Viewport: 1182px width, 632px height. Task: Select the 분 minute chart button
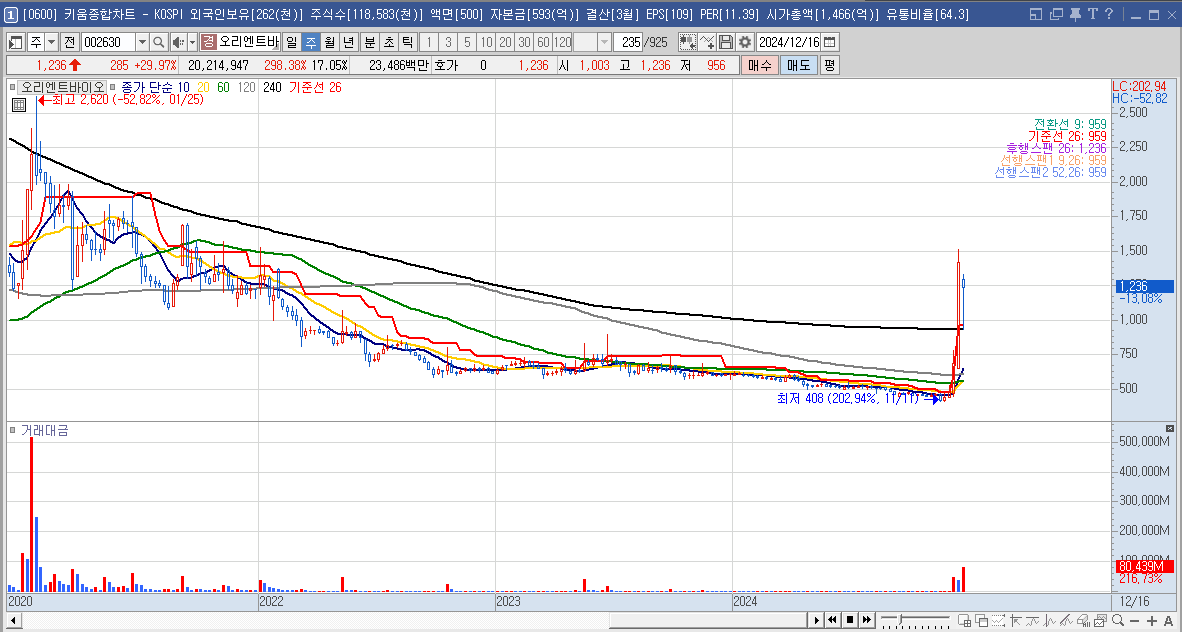click(x=369, y=42)
